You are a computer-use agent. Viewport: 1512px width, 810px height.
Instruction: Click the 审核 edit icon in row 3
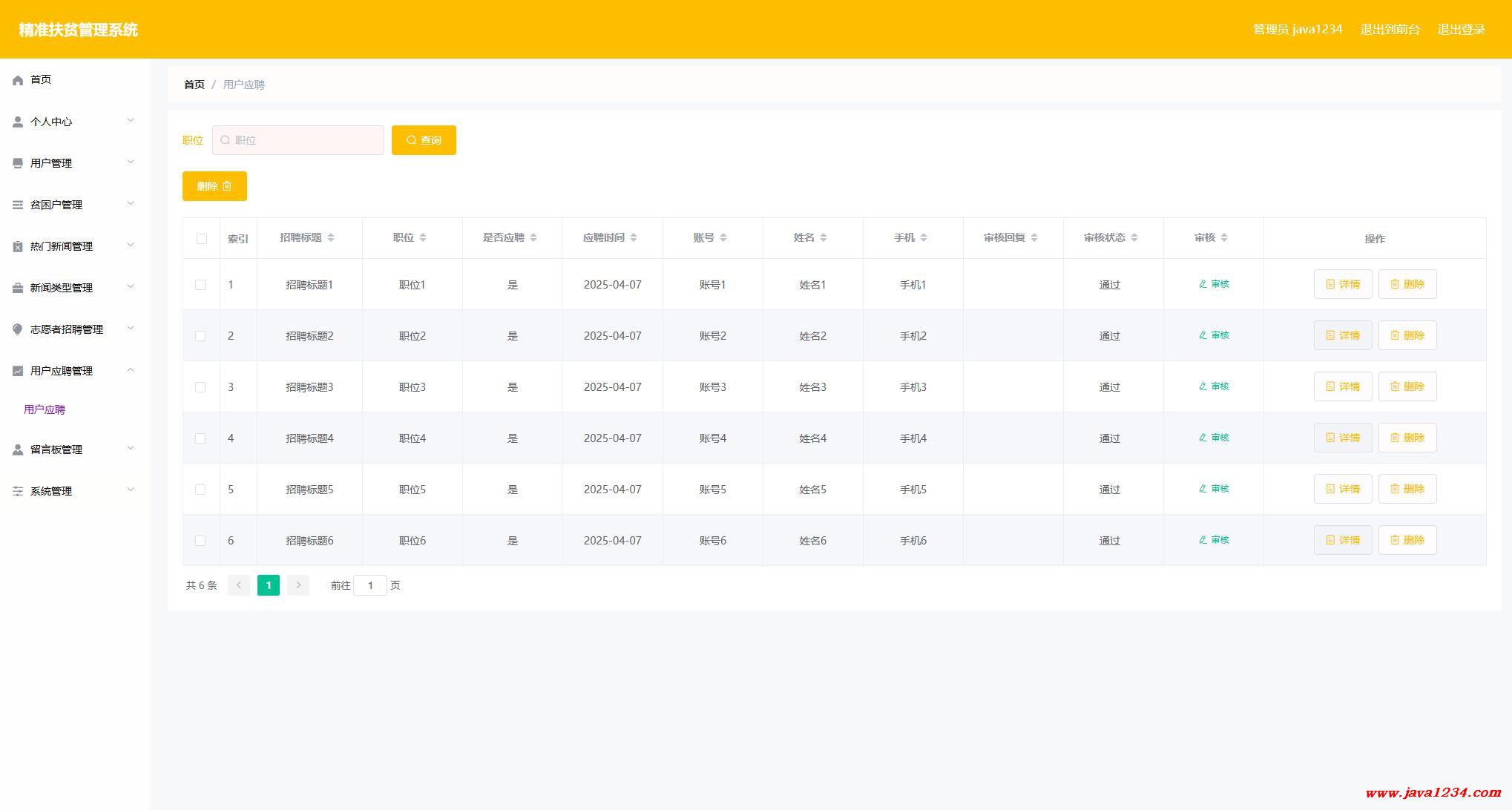point(1203,386)
